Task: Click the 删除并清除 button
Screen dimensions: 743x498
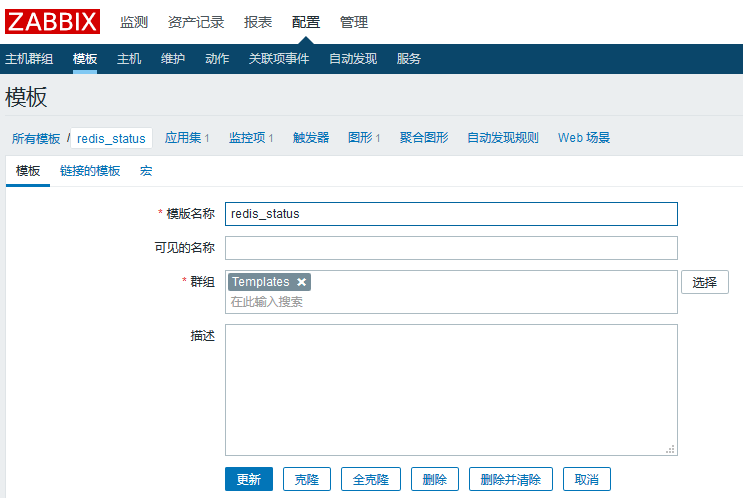Action: tap(510, 480)
